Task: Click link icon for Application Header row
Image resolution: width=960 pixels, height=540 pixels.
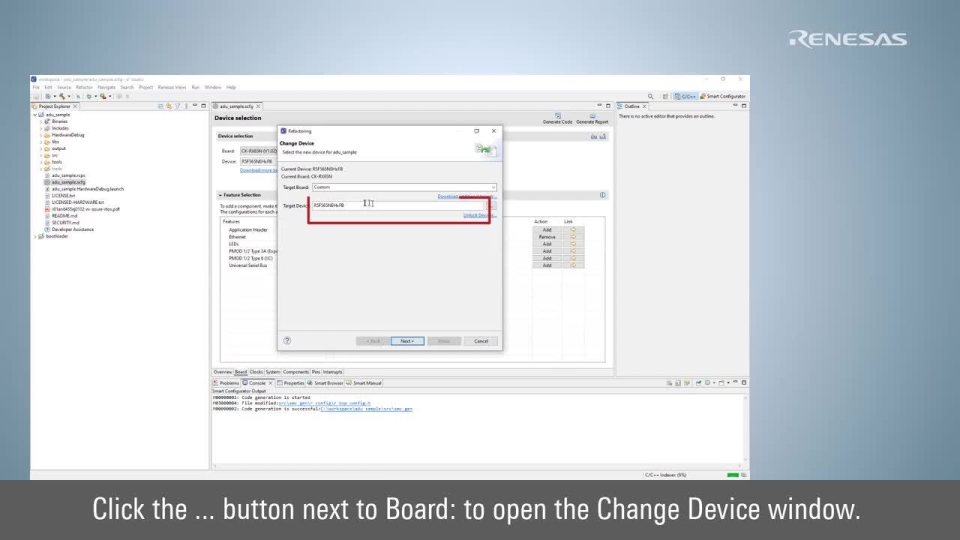Action: pyautogui.click(x=573, y=230)
